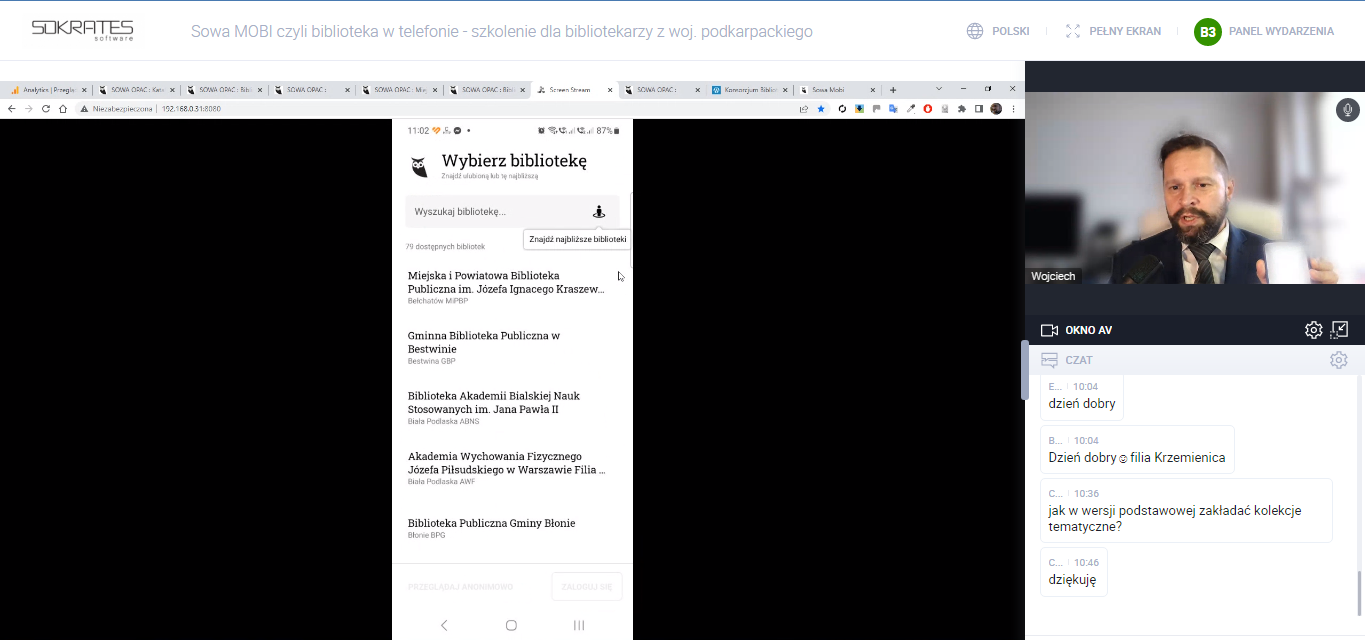Screen dimensions: 1365x640
Task: Click the POLSKI language label
Action: (x=1011, y=31)
